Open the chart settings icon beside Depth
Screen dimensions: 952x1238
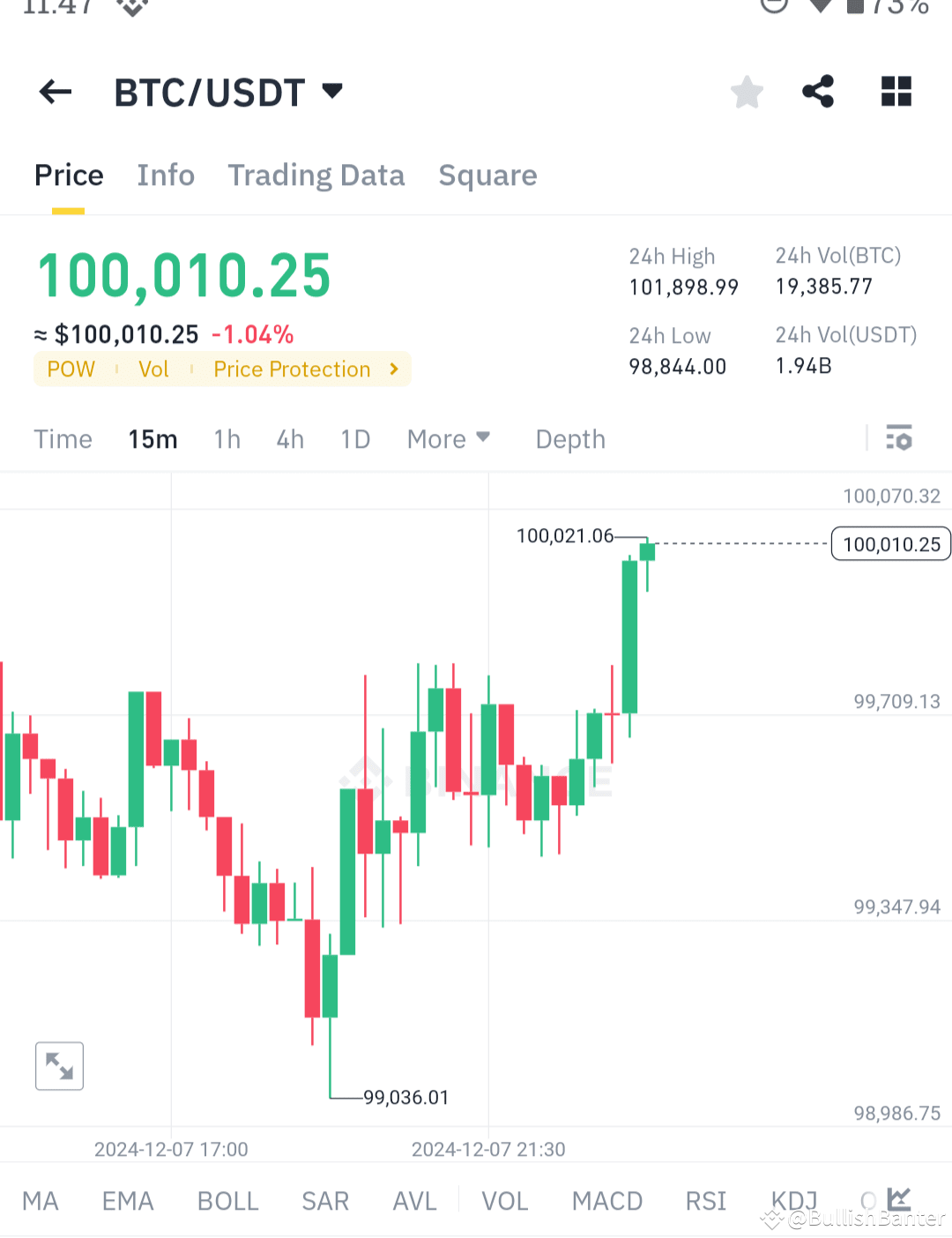[x=898, y=438]
